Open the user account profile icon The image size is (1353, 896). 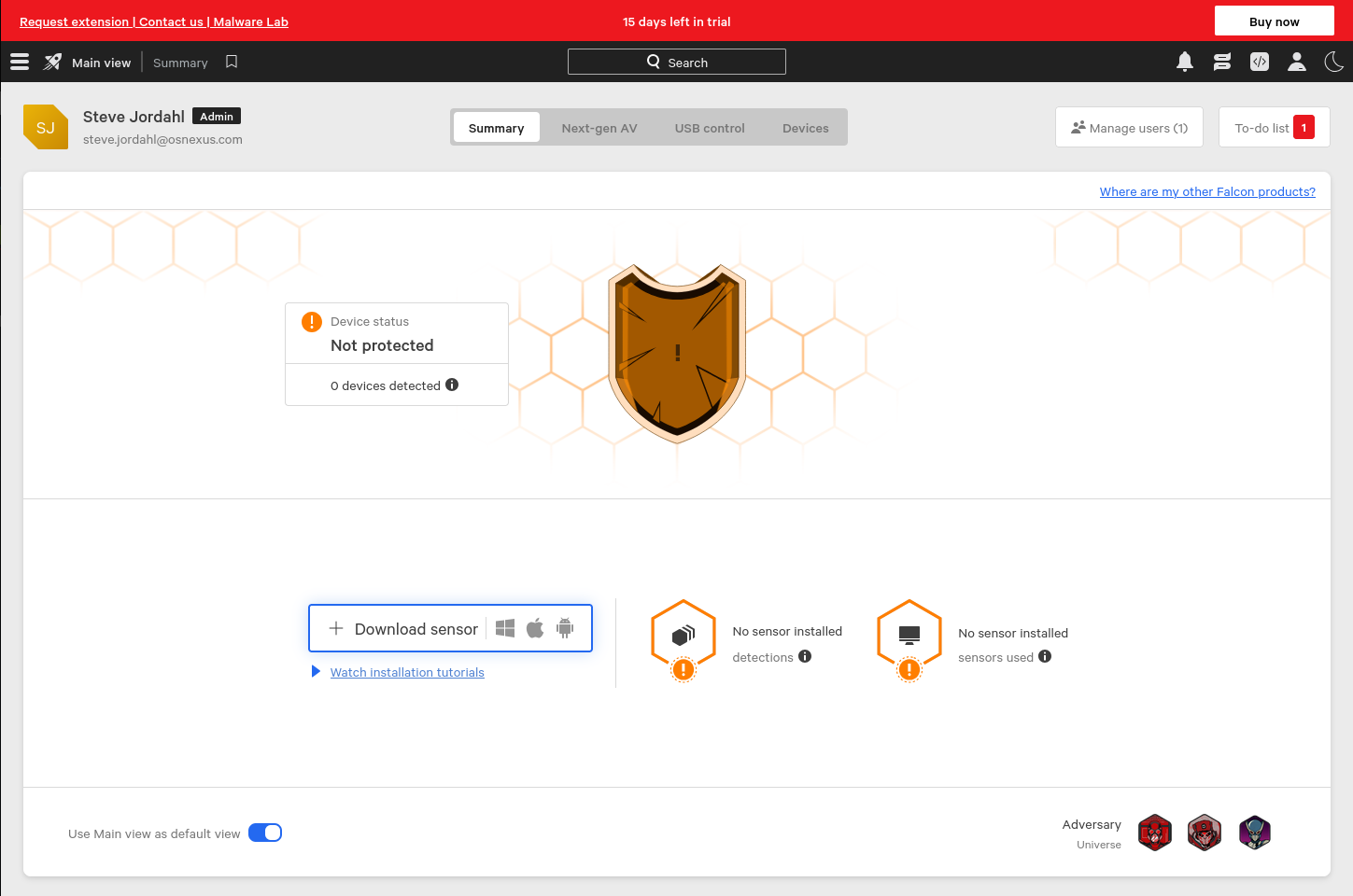pyautogui.click(x=1297, y=62)
